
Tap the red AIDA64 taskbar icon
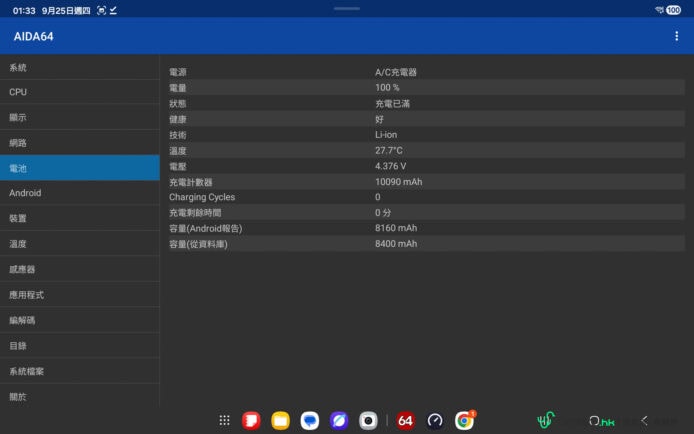coord(405,420)
